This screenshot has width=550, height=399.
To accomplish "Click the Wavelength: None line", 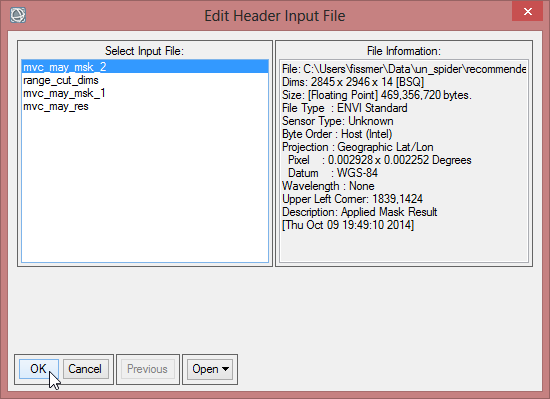I will pos(328,186).
